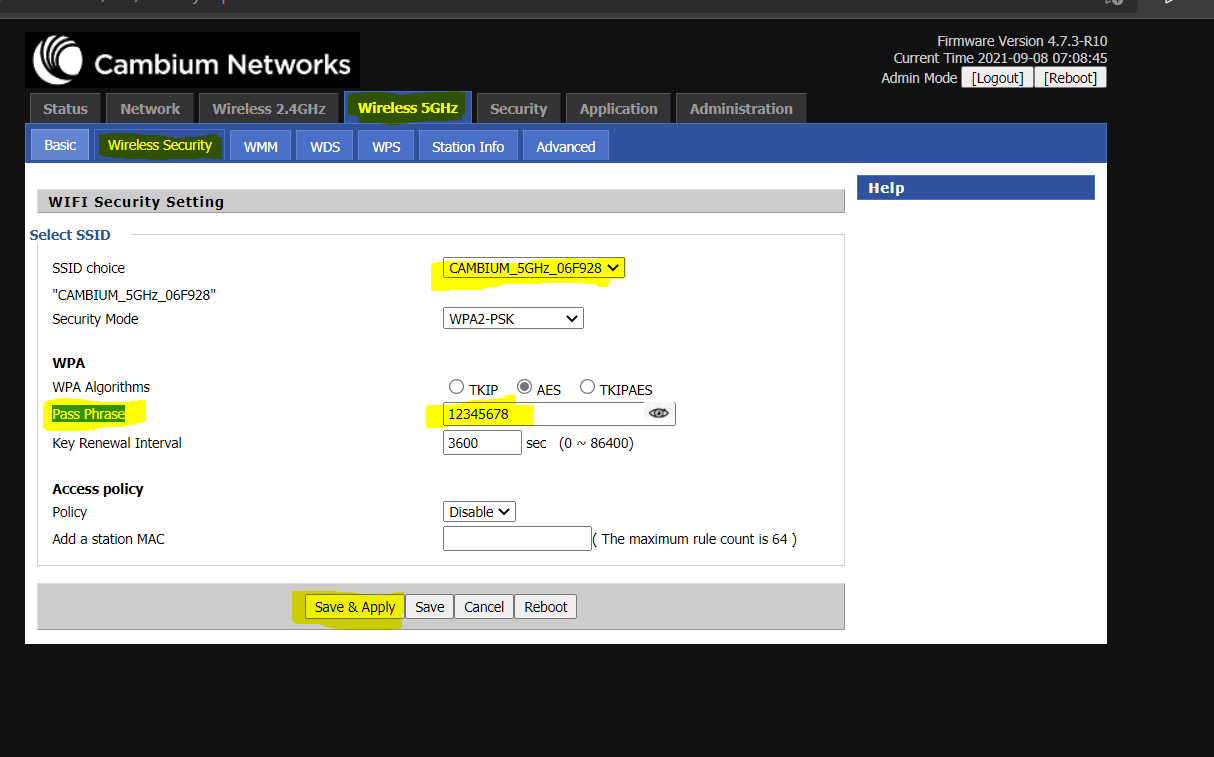Viewport: 1214px width, 757px height.
Task: Click the top-right Reboot button
Action: tap(1069, 78)
